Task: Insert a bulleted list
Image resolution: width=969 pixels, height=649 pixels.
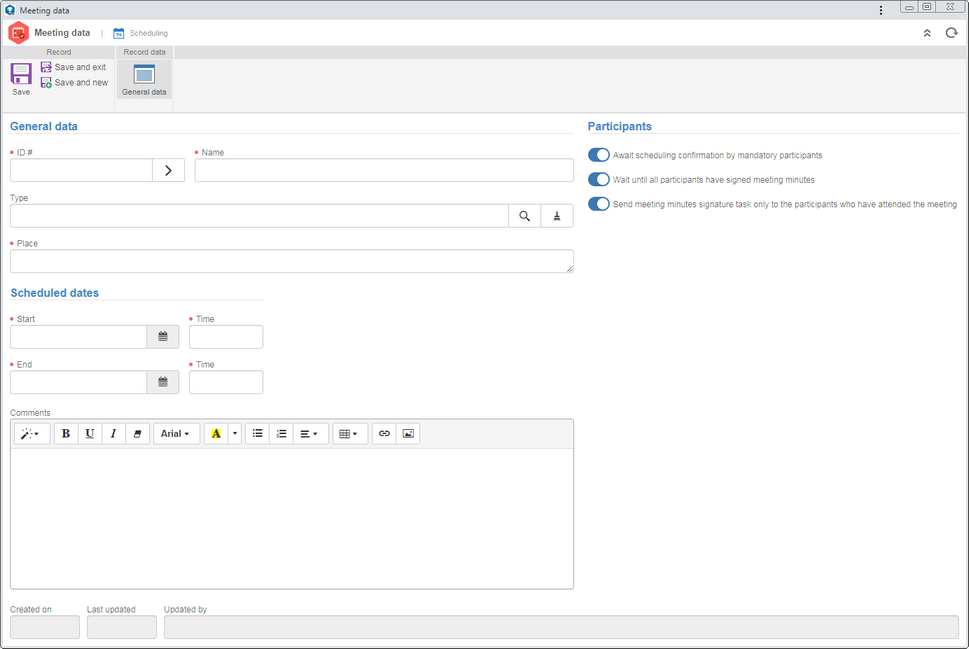Action: [x=258, y=434]
